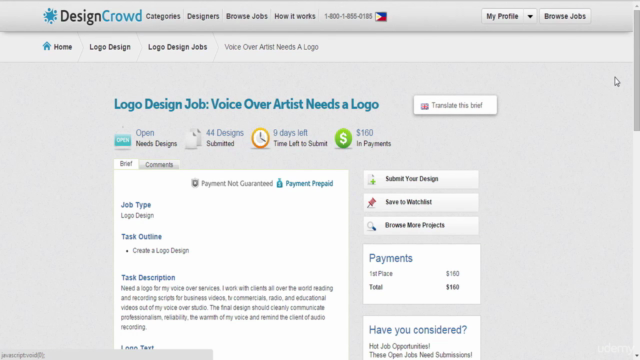
Task: Click the Have you considered? heading
Action: coord(418,330)
